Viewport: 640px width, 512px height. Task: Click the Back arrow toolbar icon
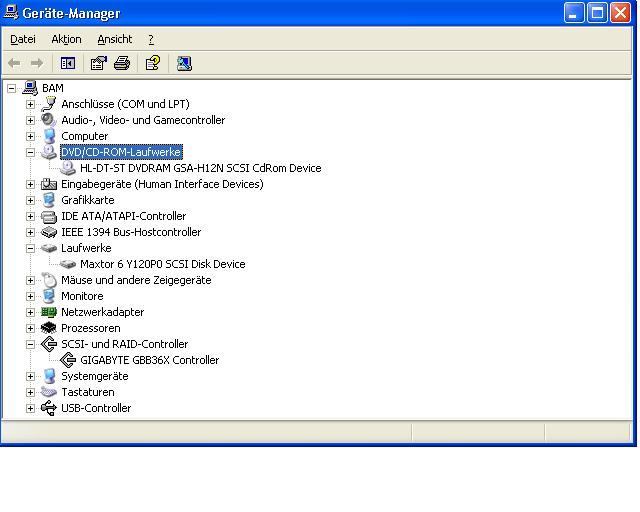tap(14, 63)
